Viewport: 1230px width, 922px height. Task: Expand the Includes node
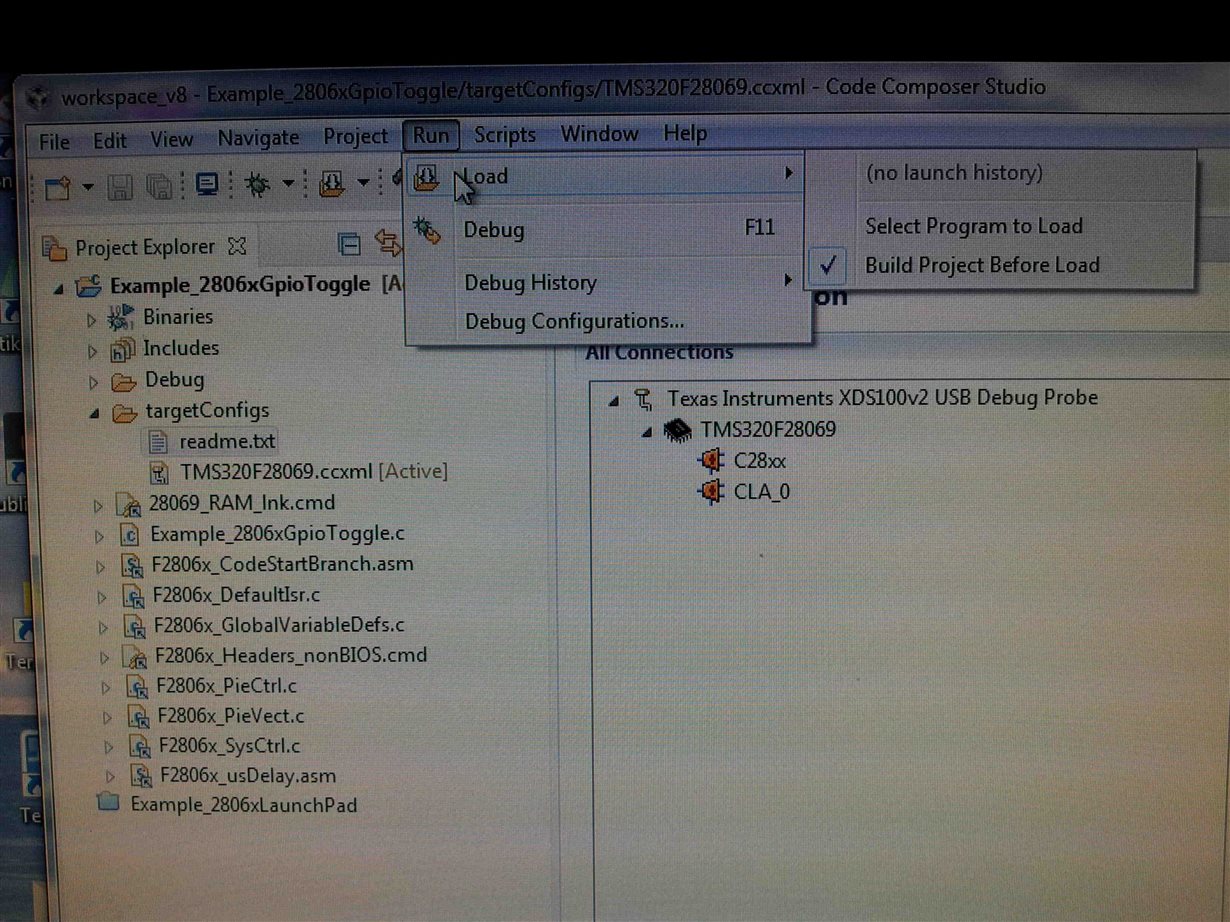tap(92, 352)
